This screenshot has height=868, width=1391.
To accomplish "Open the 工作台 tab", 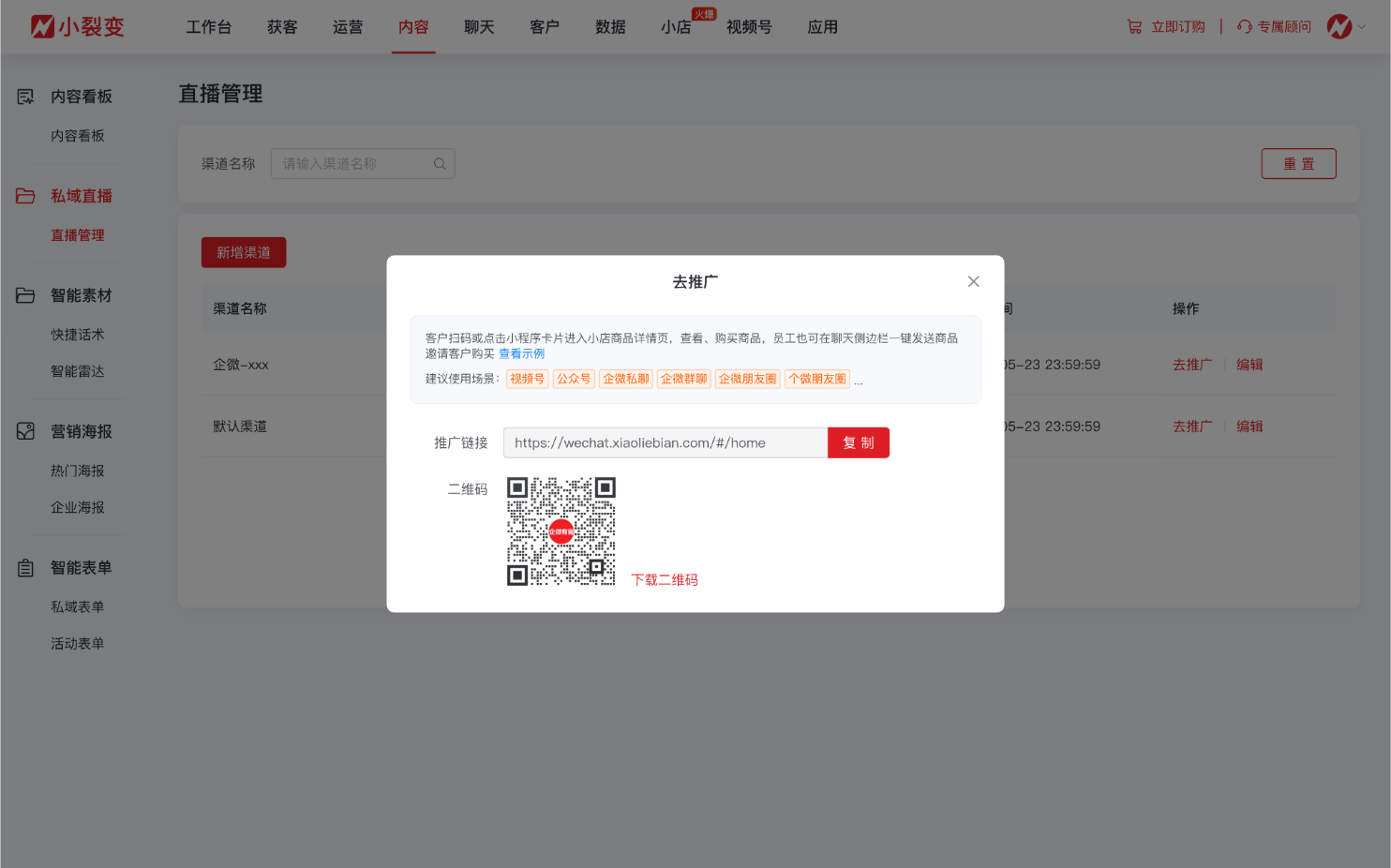I will tap(208, 27).
